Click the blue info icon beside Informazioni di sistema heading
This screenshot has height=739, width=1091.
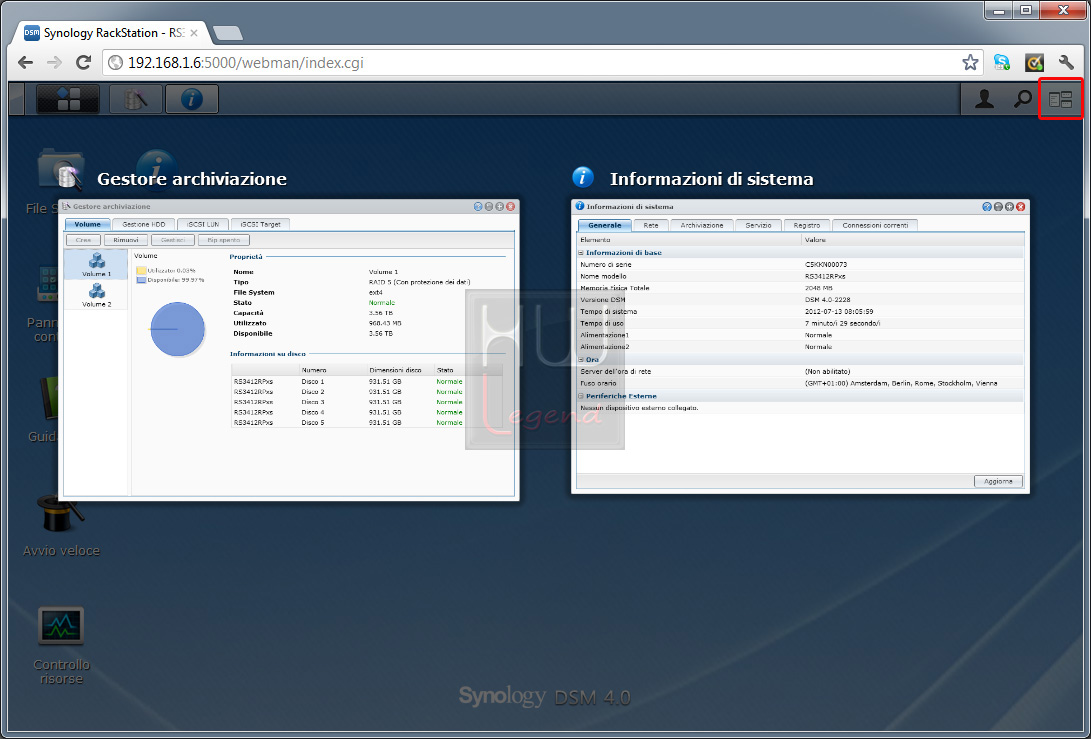583,177
